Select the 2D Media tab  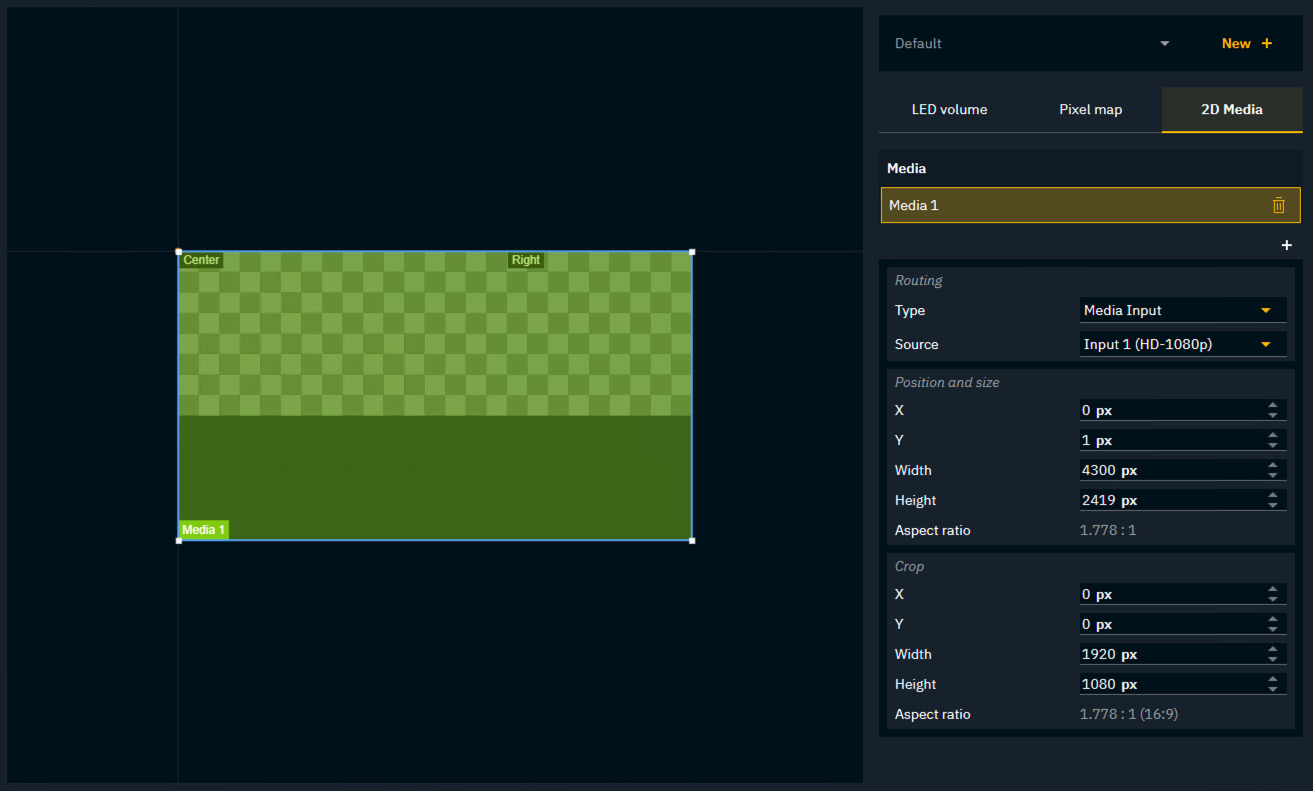click(1231, 109)
